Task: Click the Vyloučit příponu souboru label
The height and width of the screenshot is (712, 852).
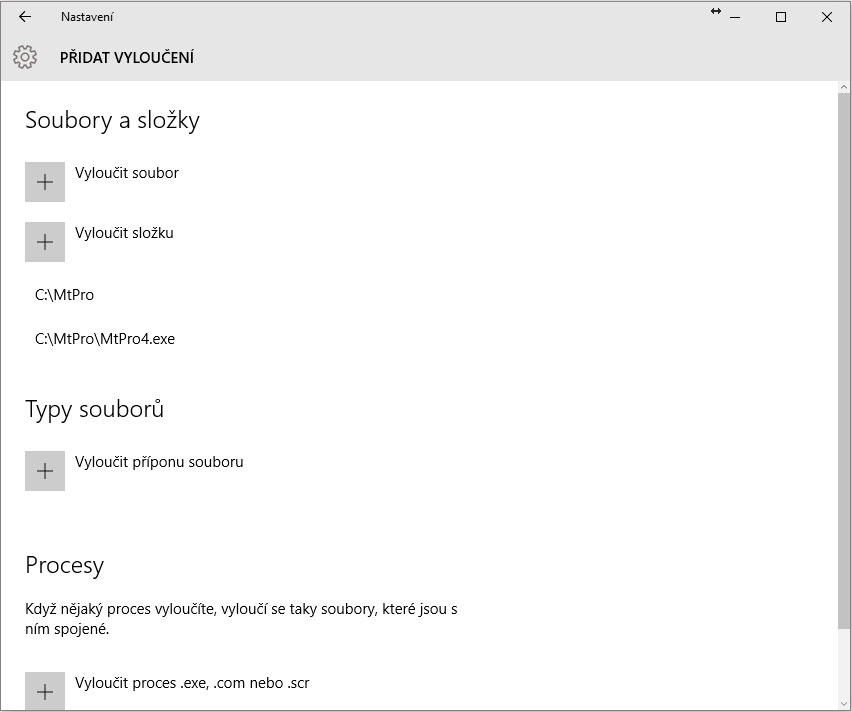Action: [159, 461]
